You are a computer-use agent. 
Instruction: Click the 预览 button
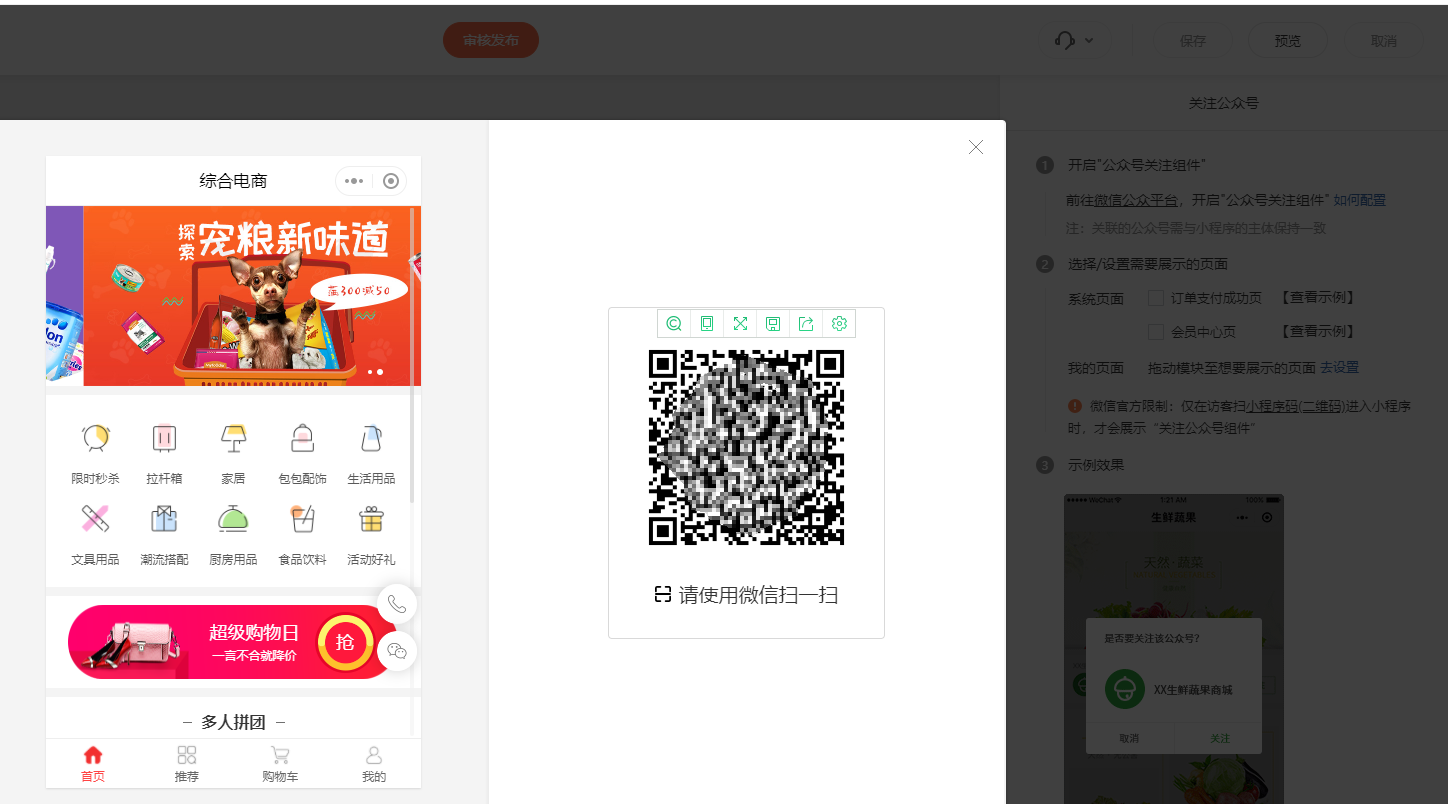[x=1288, y=41]
